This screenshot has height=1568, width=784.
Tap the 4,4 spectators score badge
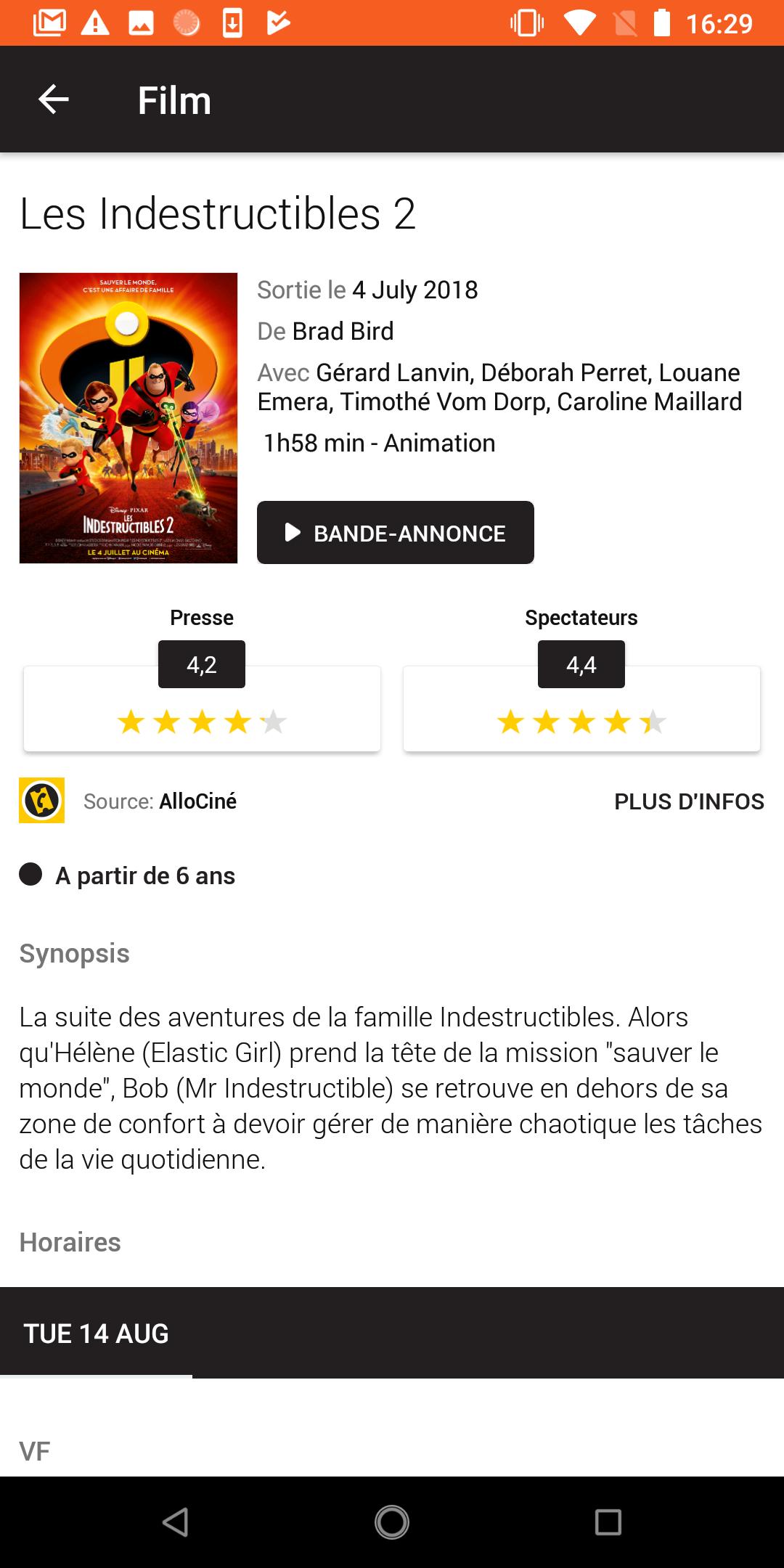tap(581, 664)
